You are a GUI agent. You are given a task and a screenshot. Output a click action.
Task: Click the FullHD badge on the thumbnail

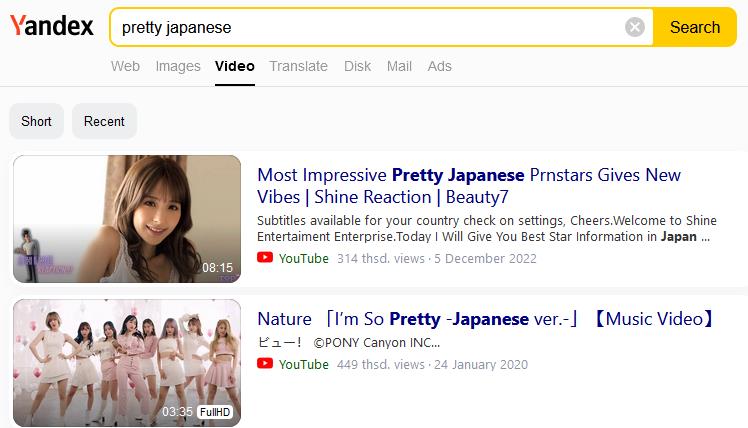(214, 412)
